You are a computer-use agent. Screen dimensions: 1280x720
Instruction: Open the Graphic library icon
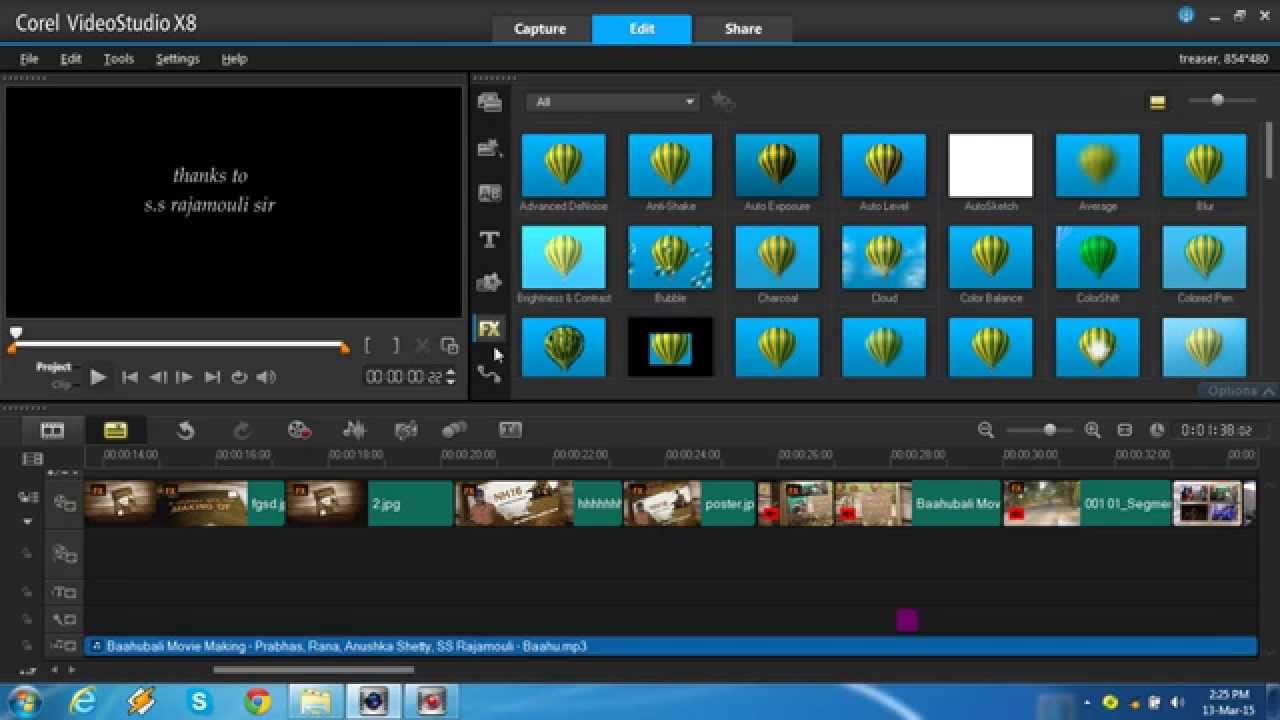489,283
